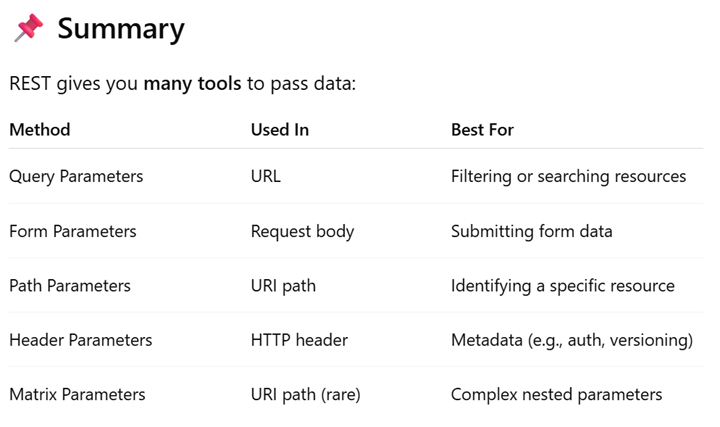
Task: Click the HTTP header cell
Action: click(x=299, y=340)
